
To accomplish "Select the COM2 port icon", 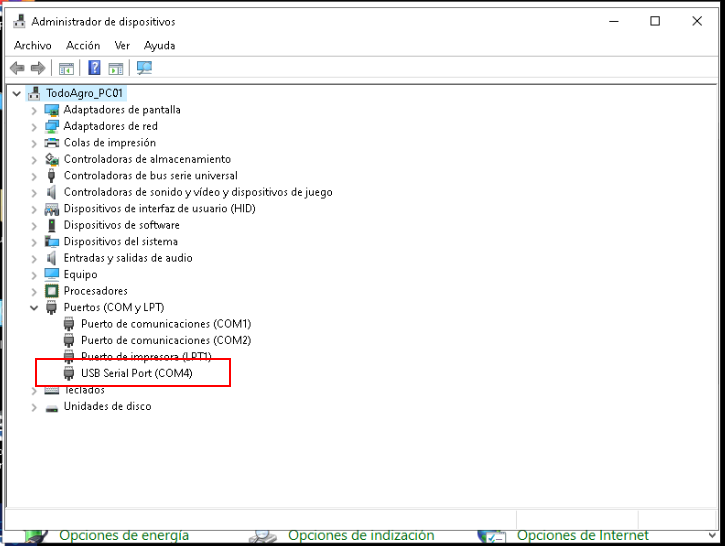I will (69, 341).
